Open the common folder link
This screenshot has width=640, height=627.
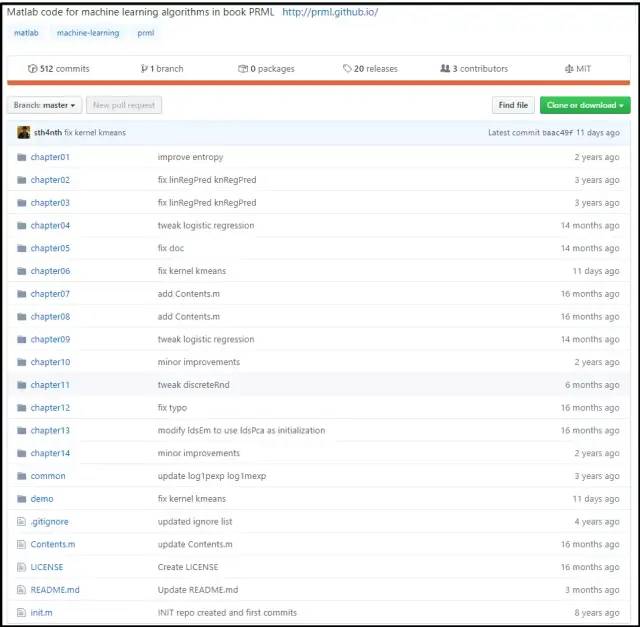click(x=48, y=476)
